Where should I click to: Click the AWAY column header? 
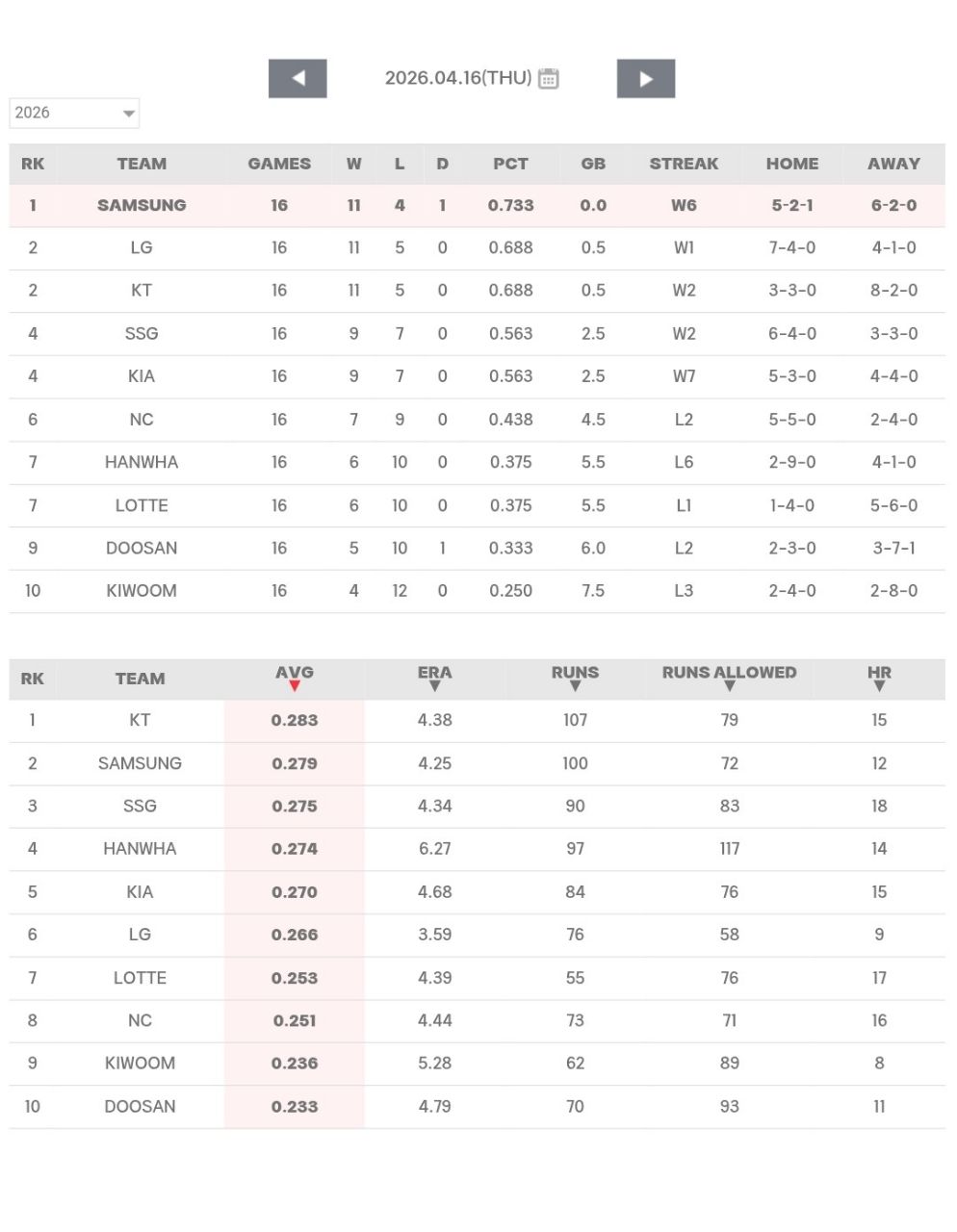tap(893, 164)
